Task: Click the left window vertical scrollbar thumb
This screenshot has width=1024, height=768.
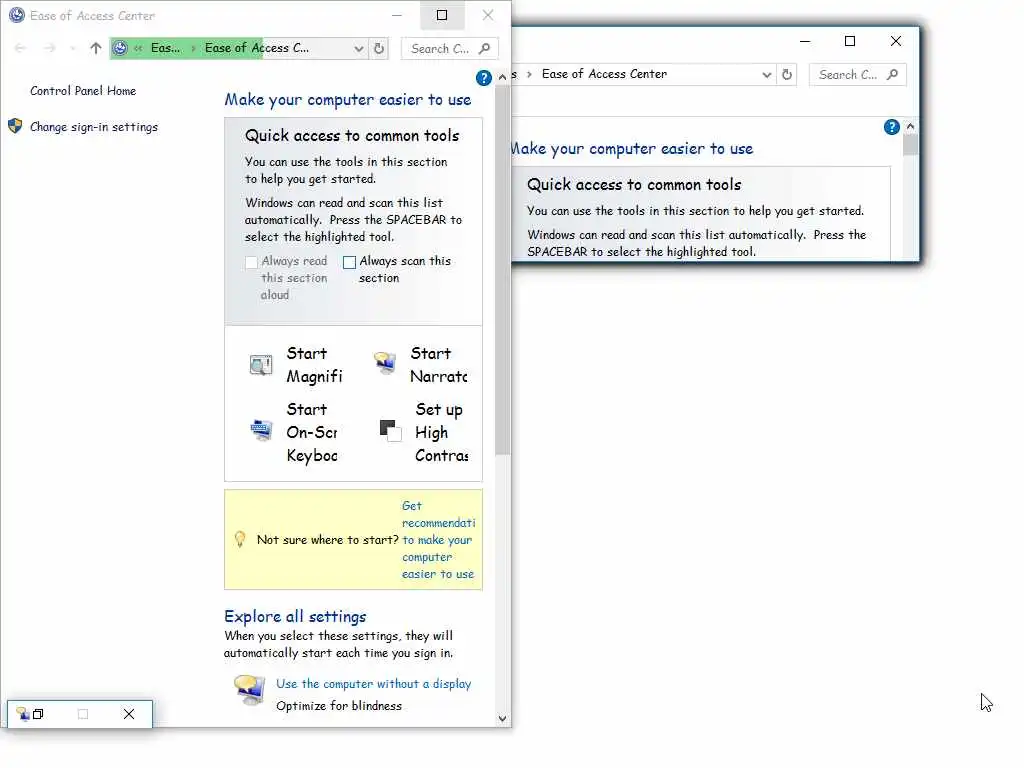Action: (x=502, y=269)
